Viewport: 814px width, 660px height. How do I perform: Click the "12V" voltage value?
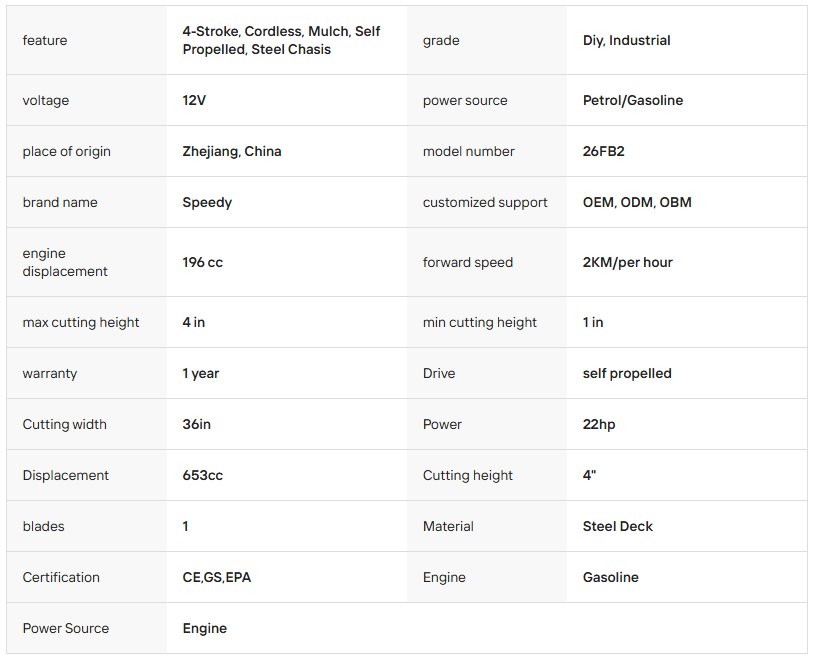194,101
